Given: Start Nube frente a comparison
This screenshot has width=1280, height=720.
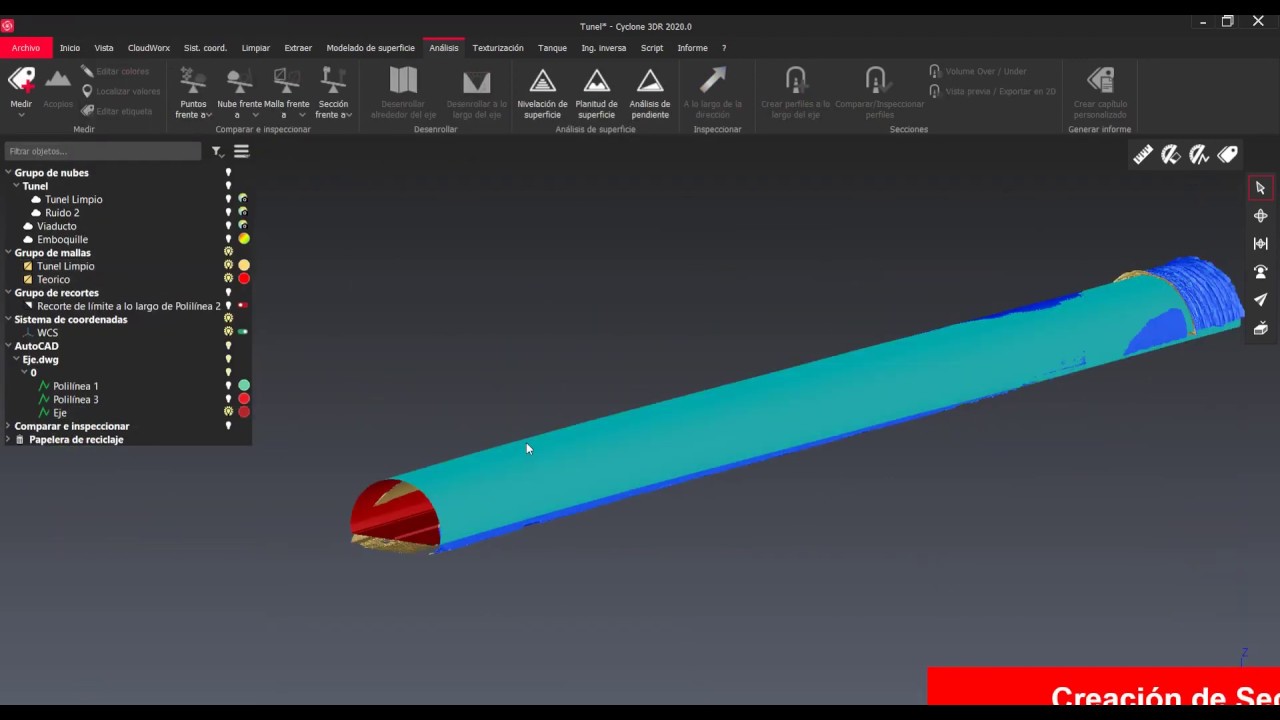Looking at the screenshot, I should [x=239, y=92].
